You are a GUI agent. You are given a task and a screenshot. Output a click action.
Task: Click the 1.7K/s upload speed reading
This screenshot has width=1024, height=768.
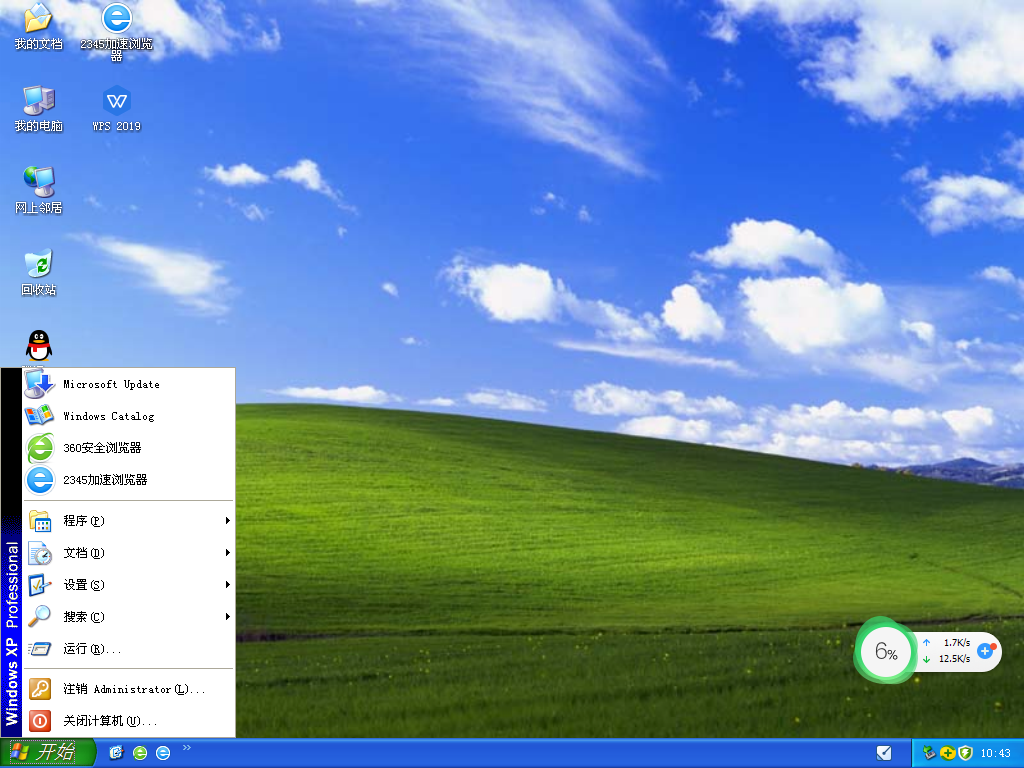pyautogui.click(x=957, y=643)
